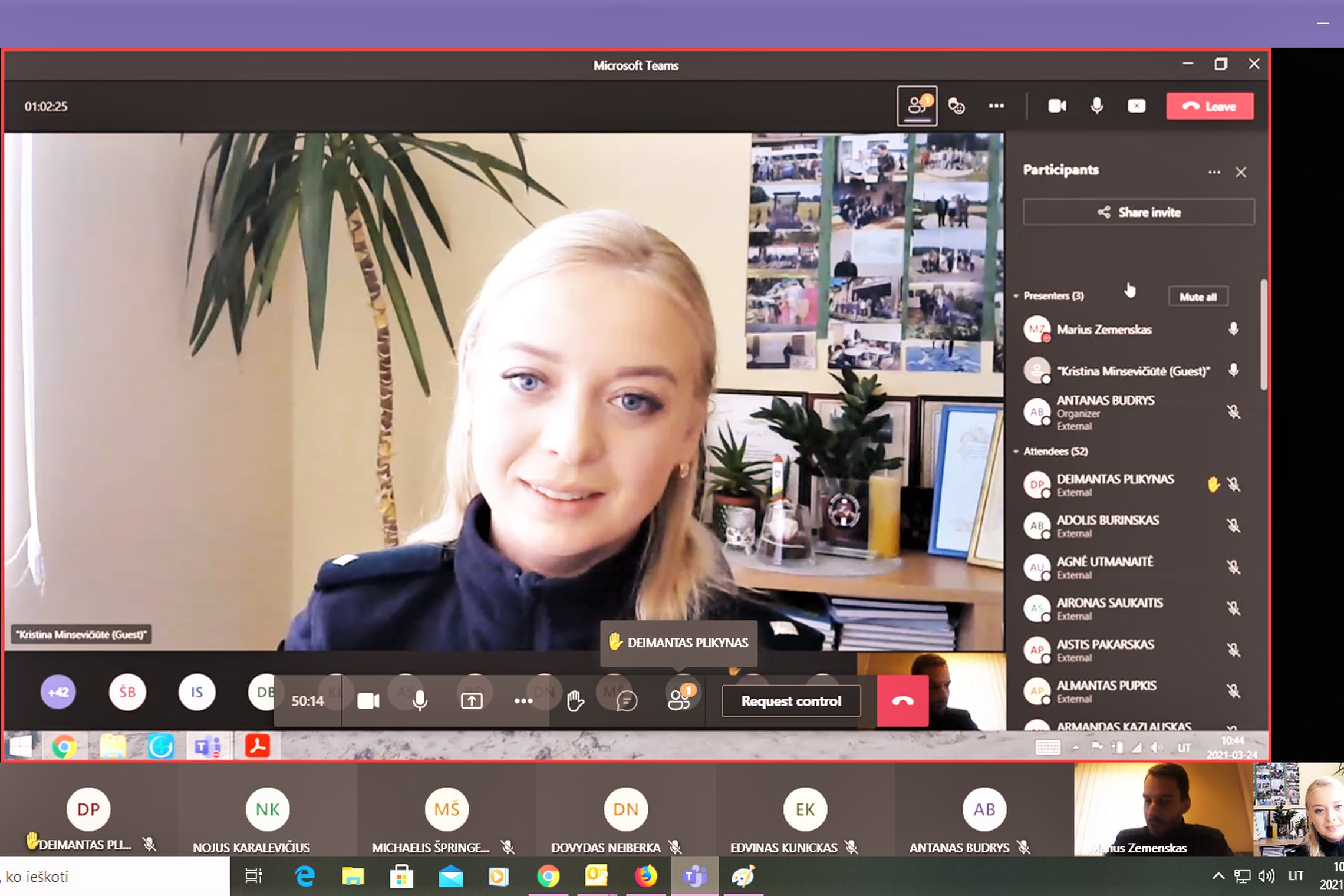Select NOJUS KARALEVIČIUS tile in bottom strip

268,809
